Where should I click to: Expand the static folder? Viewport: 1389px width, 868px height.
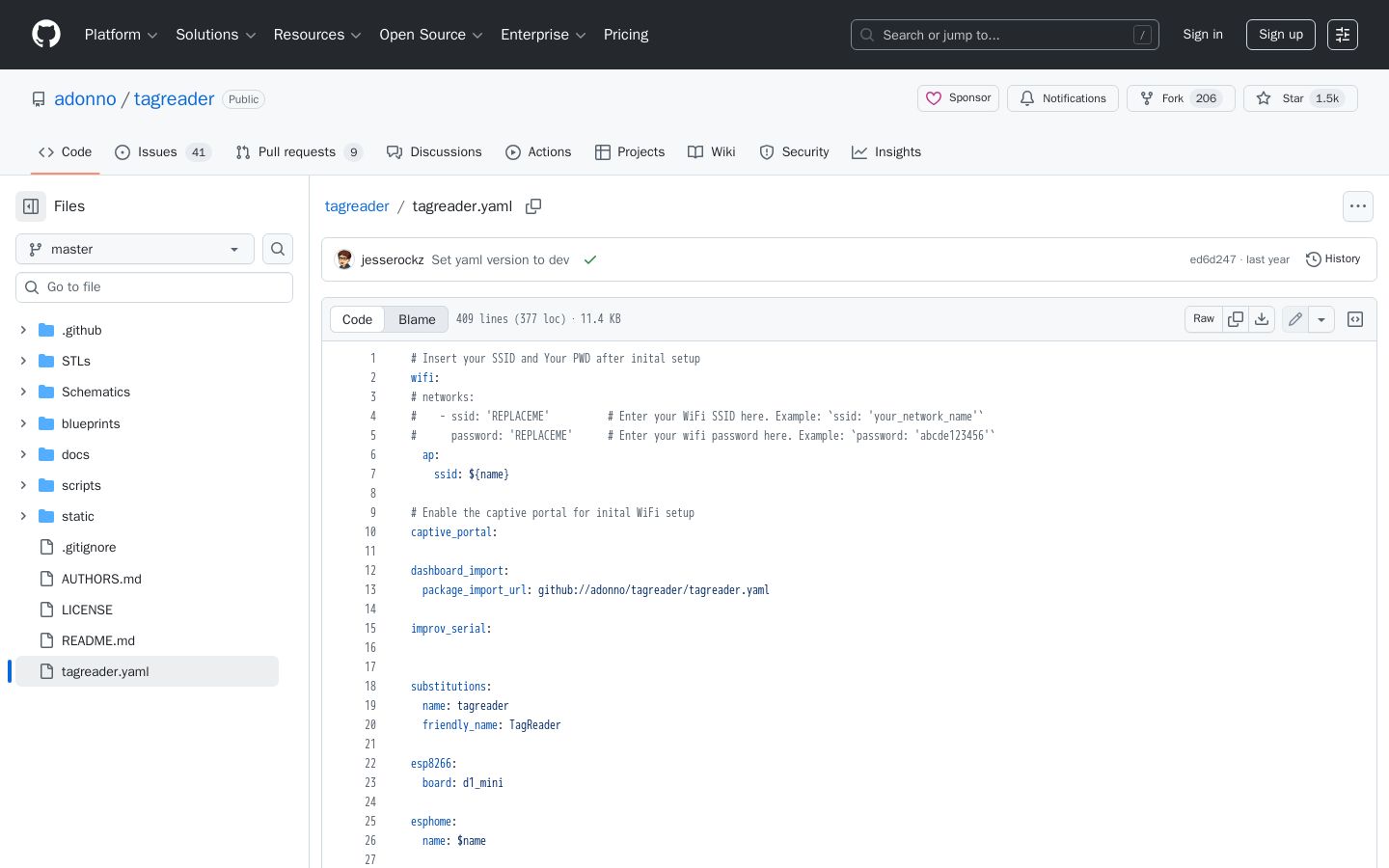pyautogui.click(x=23, y=516)
